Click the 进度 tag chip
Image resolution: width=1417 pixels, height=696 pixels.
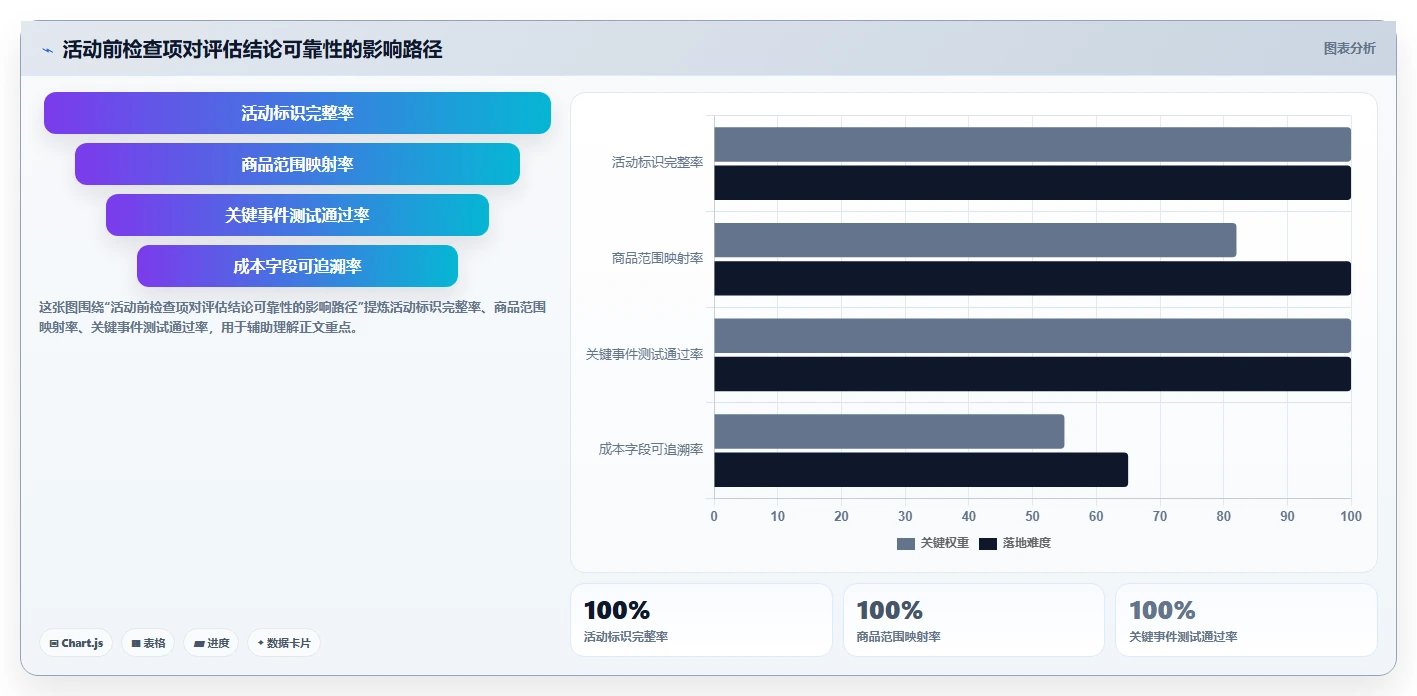pyautogui.click(x=211, y=643)
